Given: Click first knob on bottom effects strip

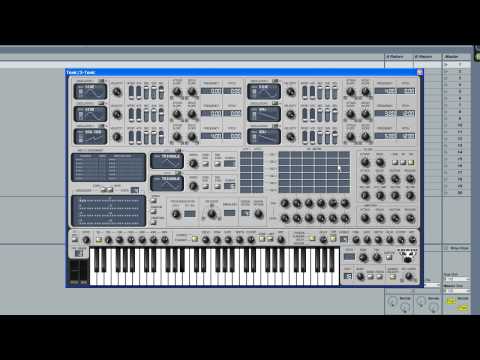Looking at the screenshot, I should pyautogui.click(x=86, y=240).
